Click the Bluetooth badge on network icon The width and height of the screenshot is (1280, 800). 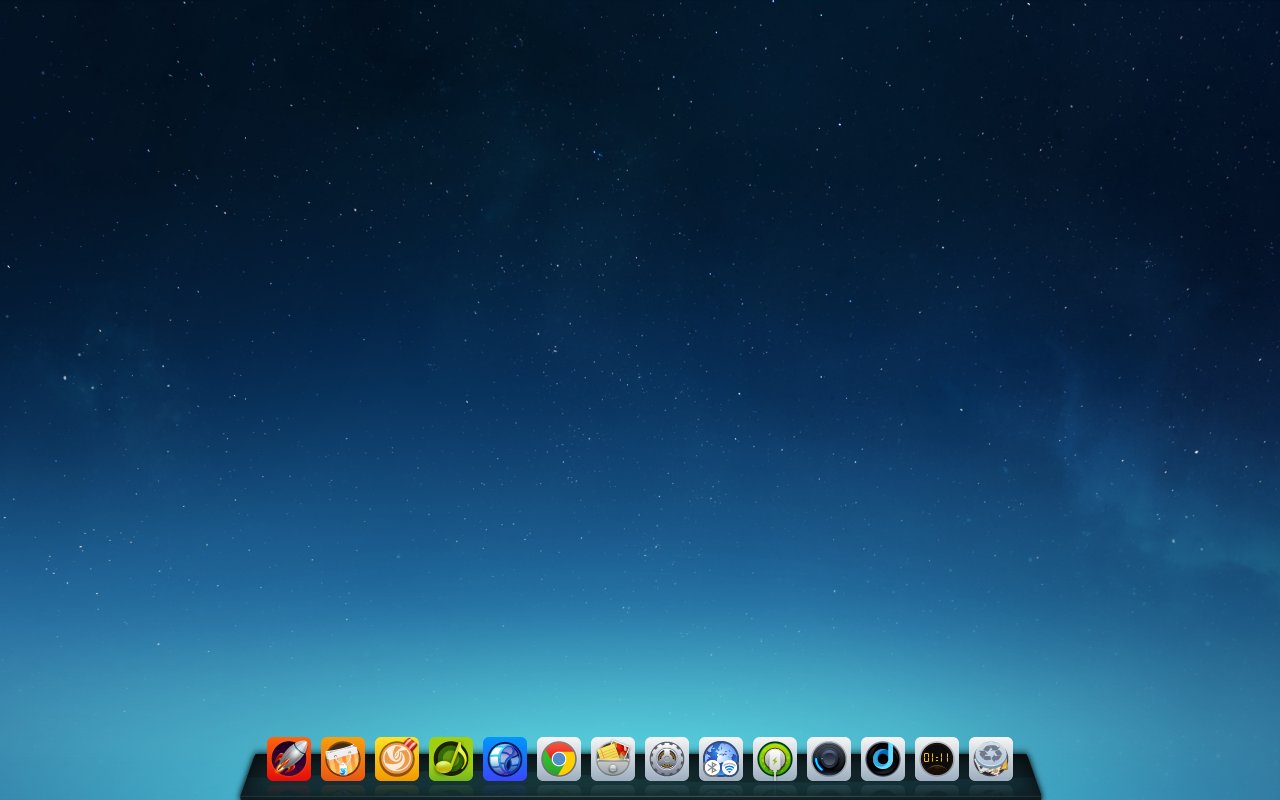pyautogui.click(x=713, y=768)
